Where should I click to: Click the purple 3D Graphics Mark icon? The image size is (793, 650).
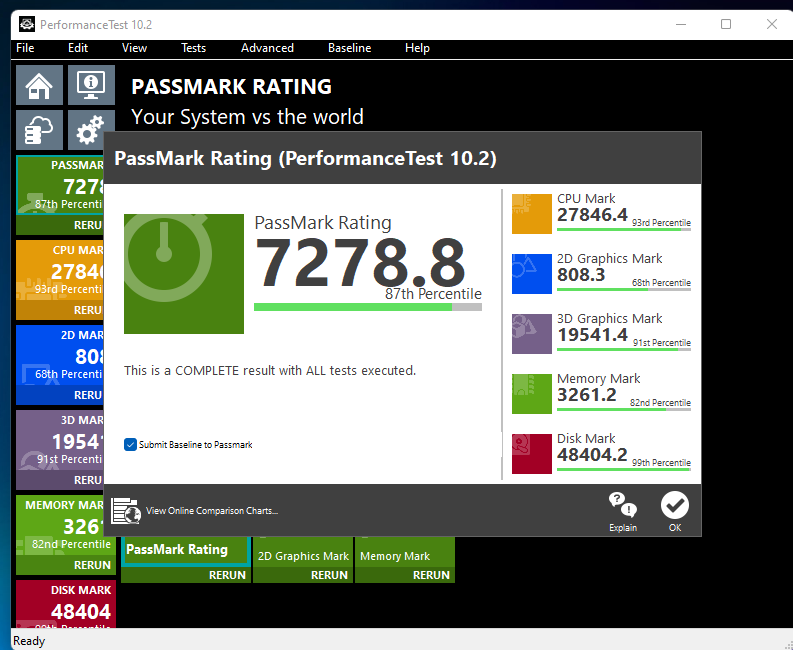532,334
